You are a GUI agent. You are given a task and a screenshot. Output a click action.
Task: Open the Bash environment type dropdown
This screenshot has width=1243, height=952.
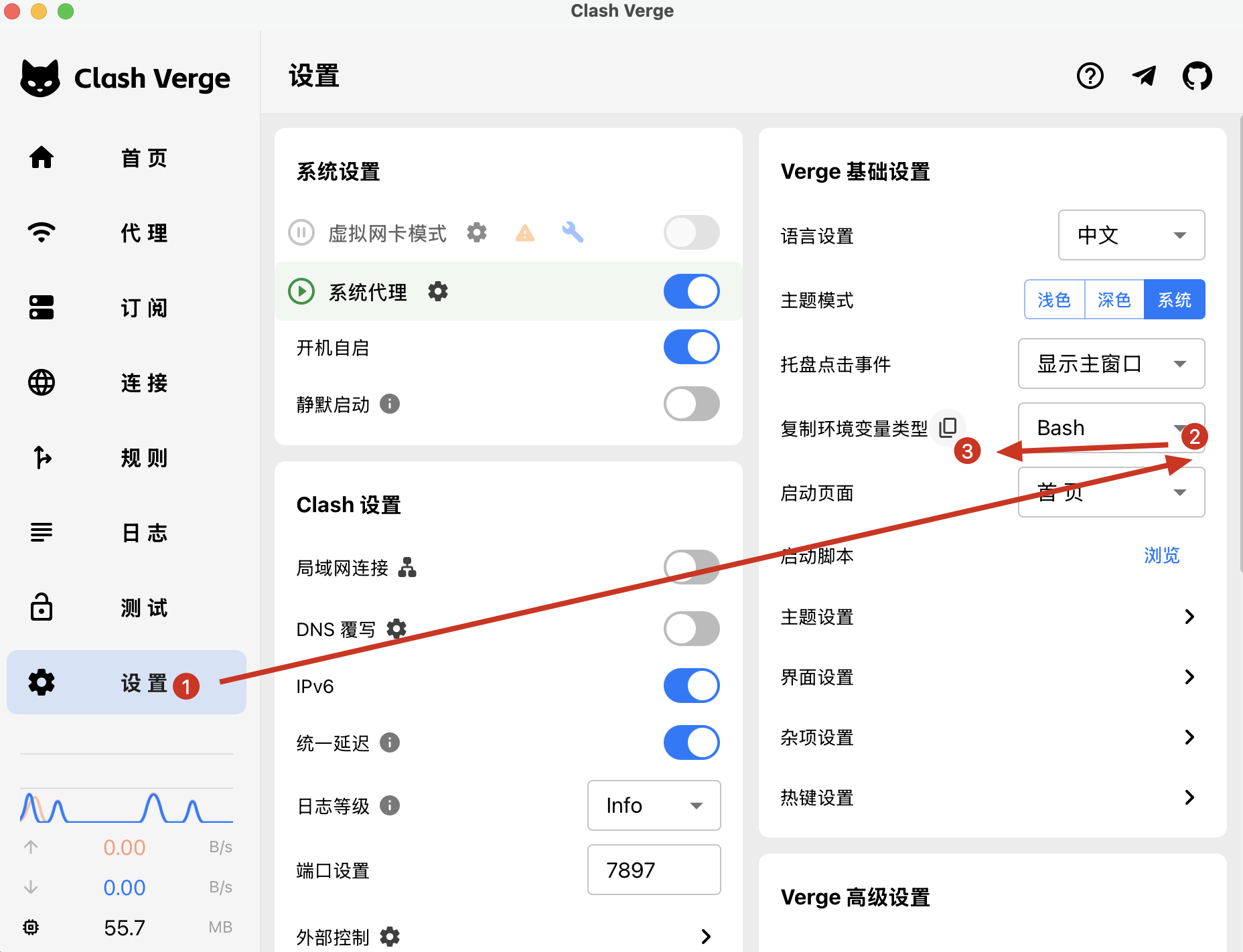pyautogui.click(x=1111, y=428)
